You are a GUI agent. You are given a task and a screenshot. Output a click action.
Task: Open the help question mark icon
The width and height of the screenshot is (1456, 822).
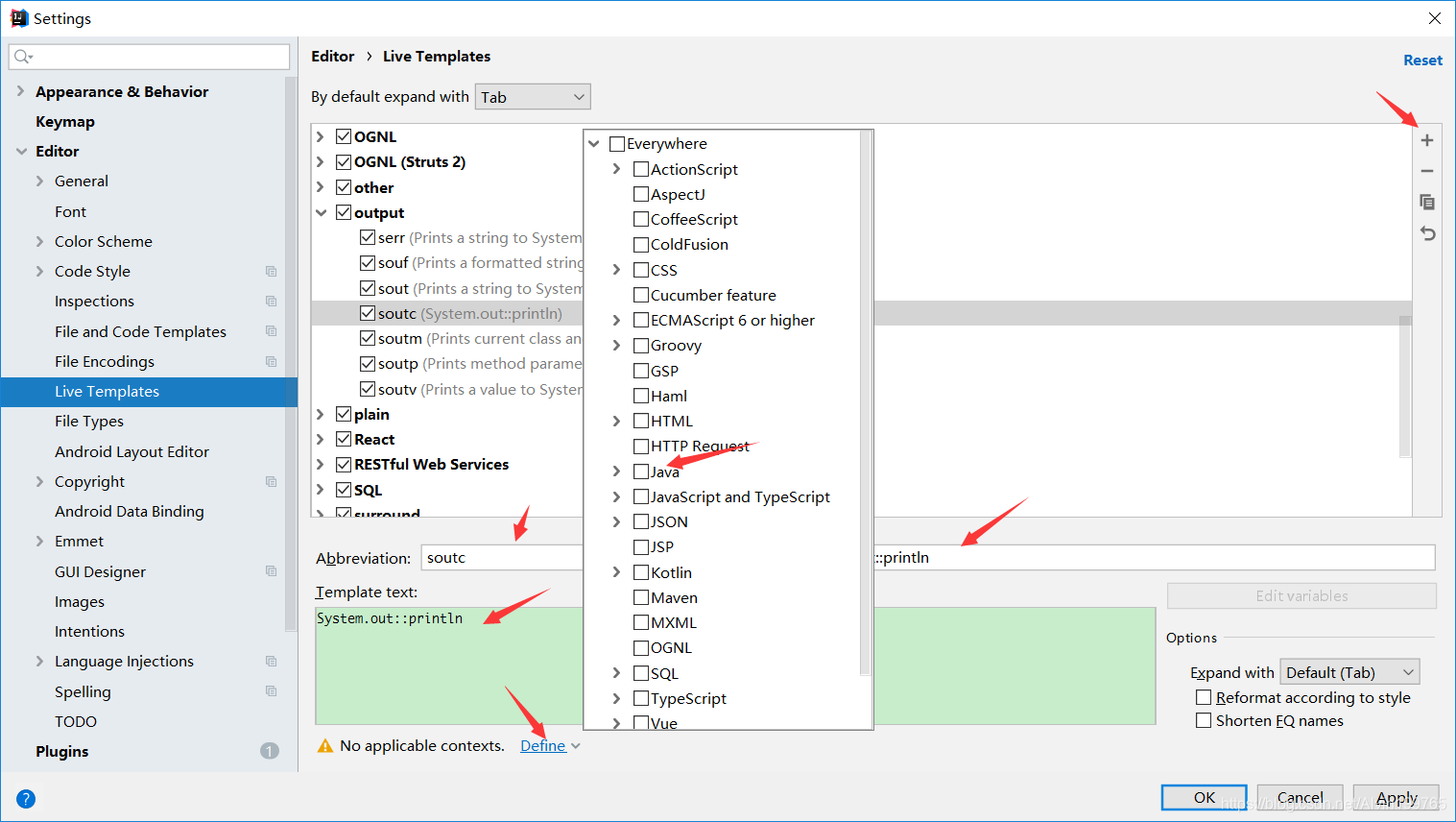(x=26, y=799)
